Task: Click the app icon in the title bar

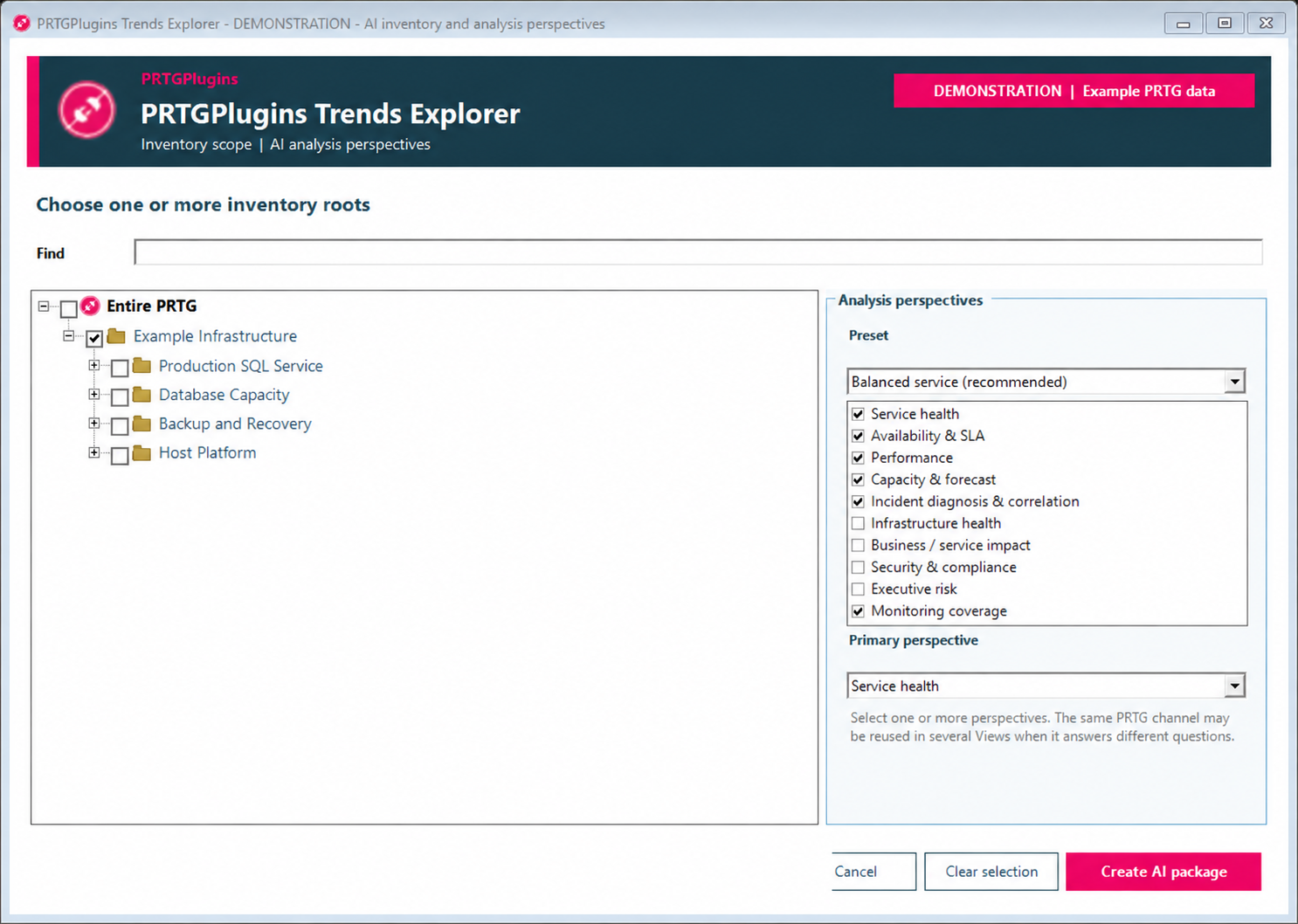Action: (21, 24)
